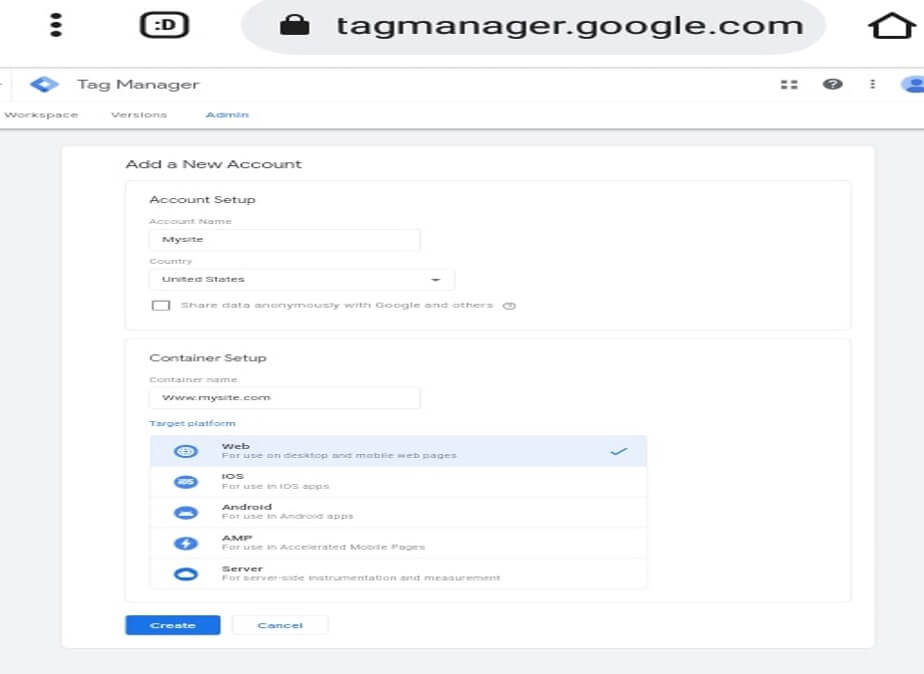The width and height of the screenshot is (924, 674).
Task: Open the browser three-dot menu
Action: tap(57, 26)
